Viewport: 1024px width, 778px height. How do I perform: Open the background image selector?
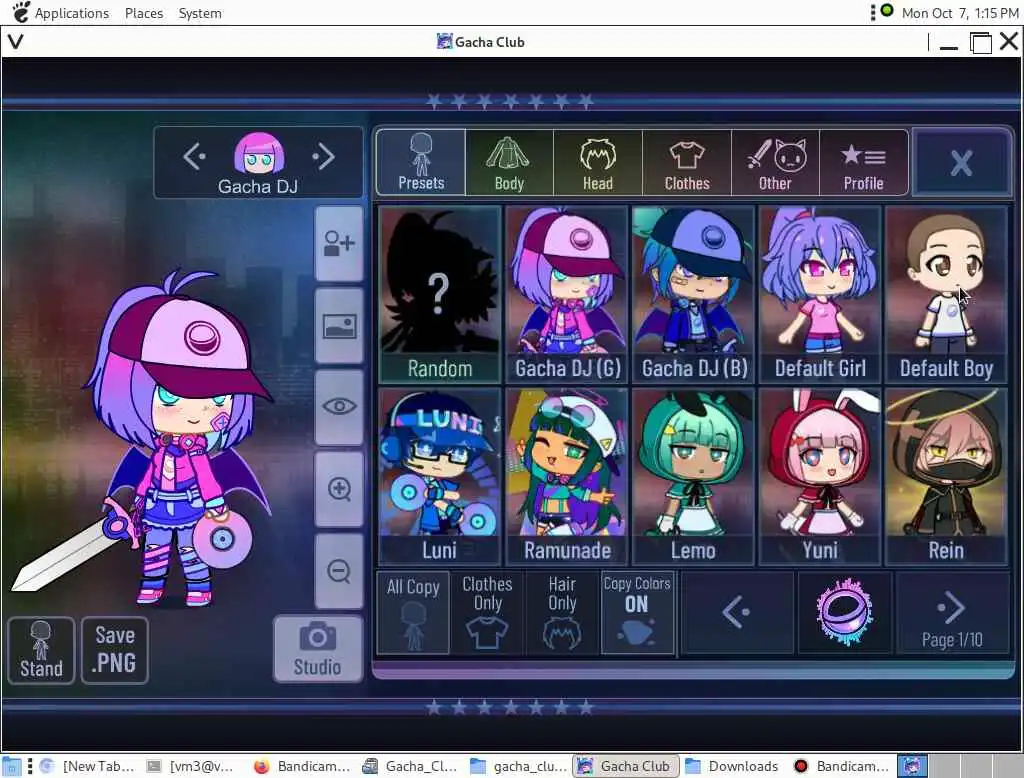coord(339,326)
